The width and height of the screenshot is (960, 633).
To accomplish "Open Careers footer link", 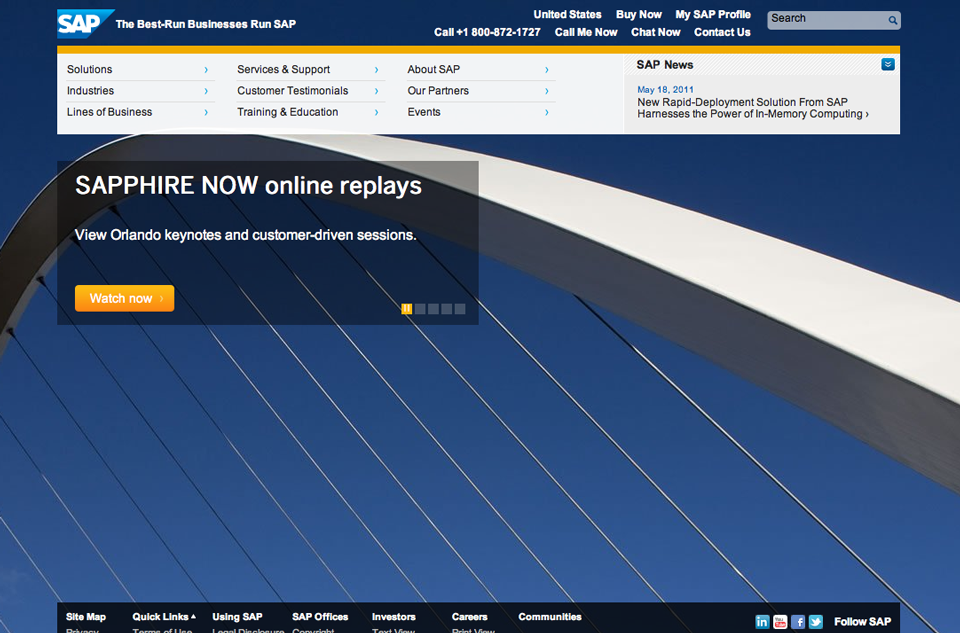I will (470, 616).
